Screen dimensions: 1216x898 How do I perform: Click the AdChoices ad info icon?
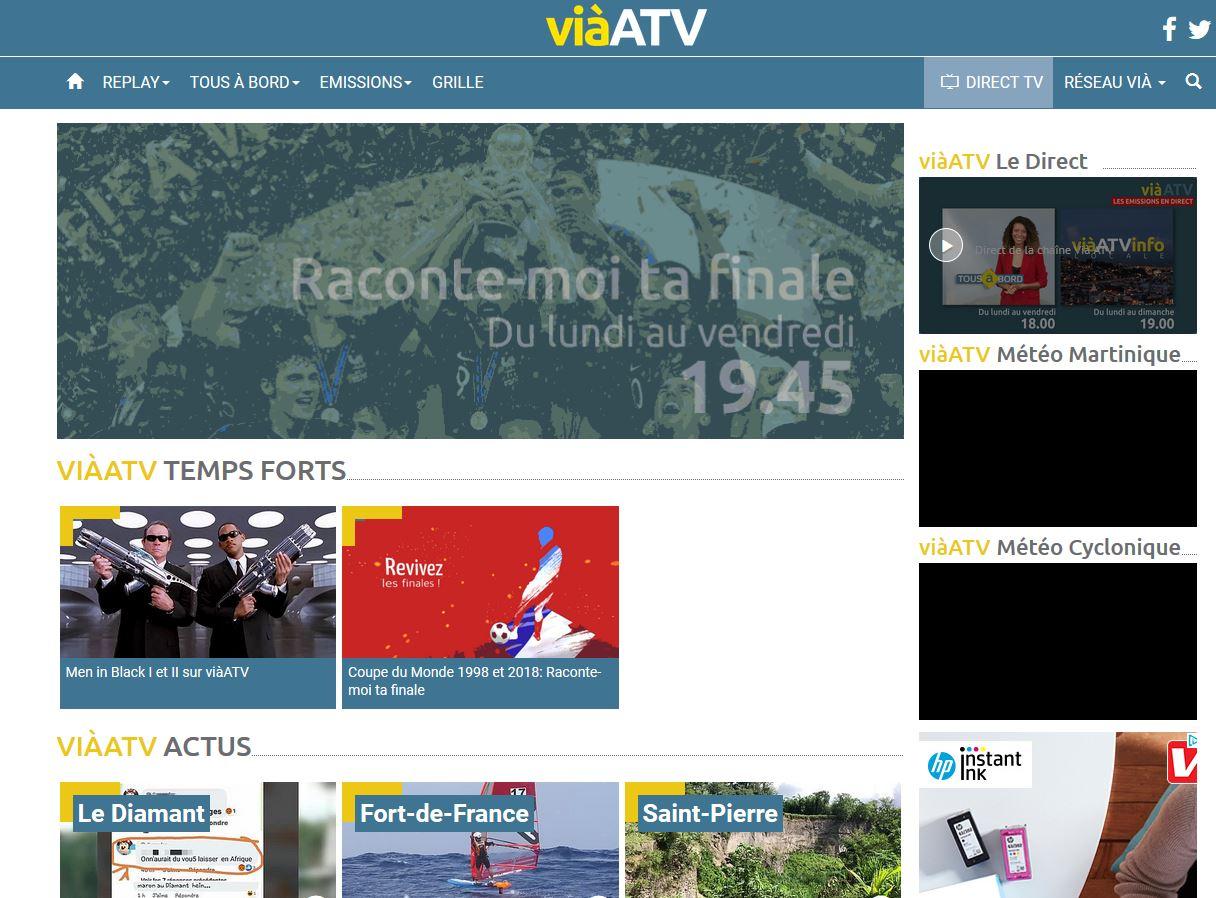[1190, 740]
